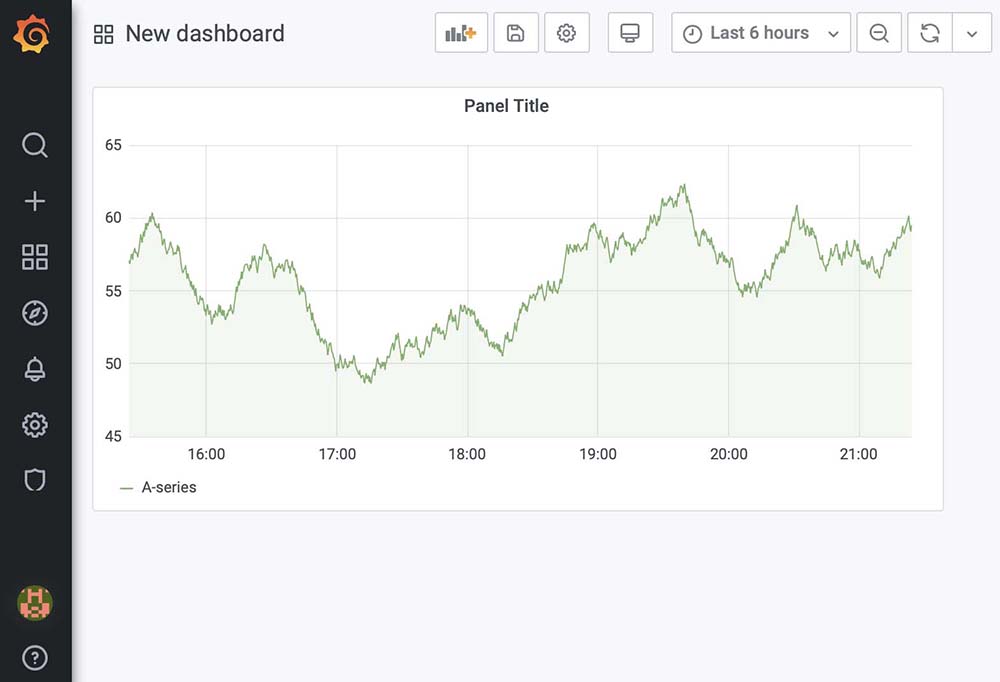Image resolution: width=1000 pixels, height=682 pixels.
Task: Click the 17:00 x-axis label
Action: pos(337,454)
